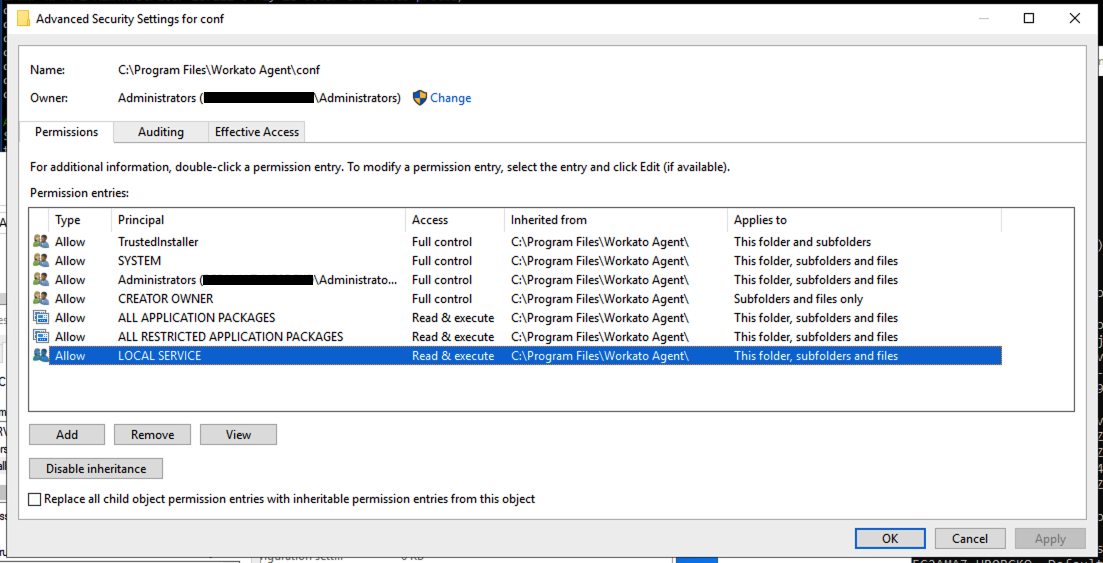1103x563 pixels.
Task: Select the Administrators permission entry
Action: click(517, 279)
